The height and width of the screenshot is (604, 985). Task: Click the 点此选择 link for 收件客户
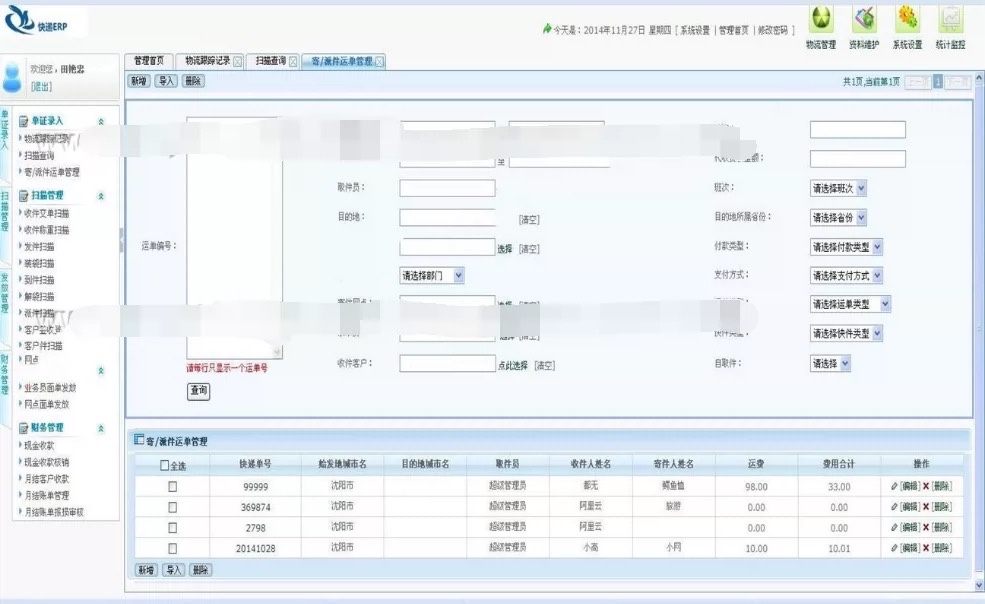point(513,365)
